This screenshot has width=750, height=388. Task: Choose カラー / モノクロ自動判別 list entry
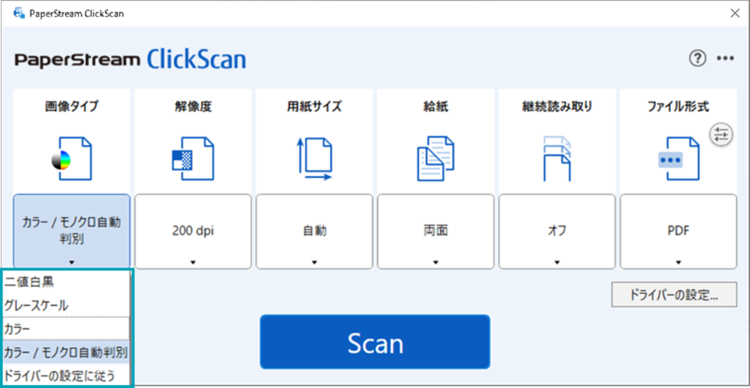click(66, 352)
